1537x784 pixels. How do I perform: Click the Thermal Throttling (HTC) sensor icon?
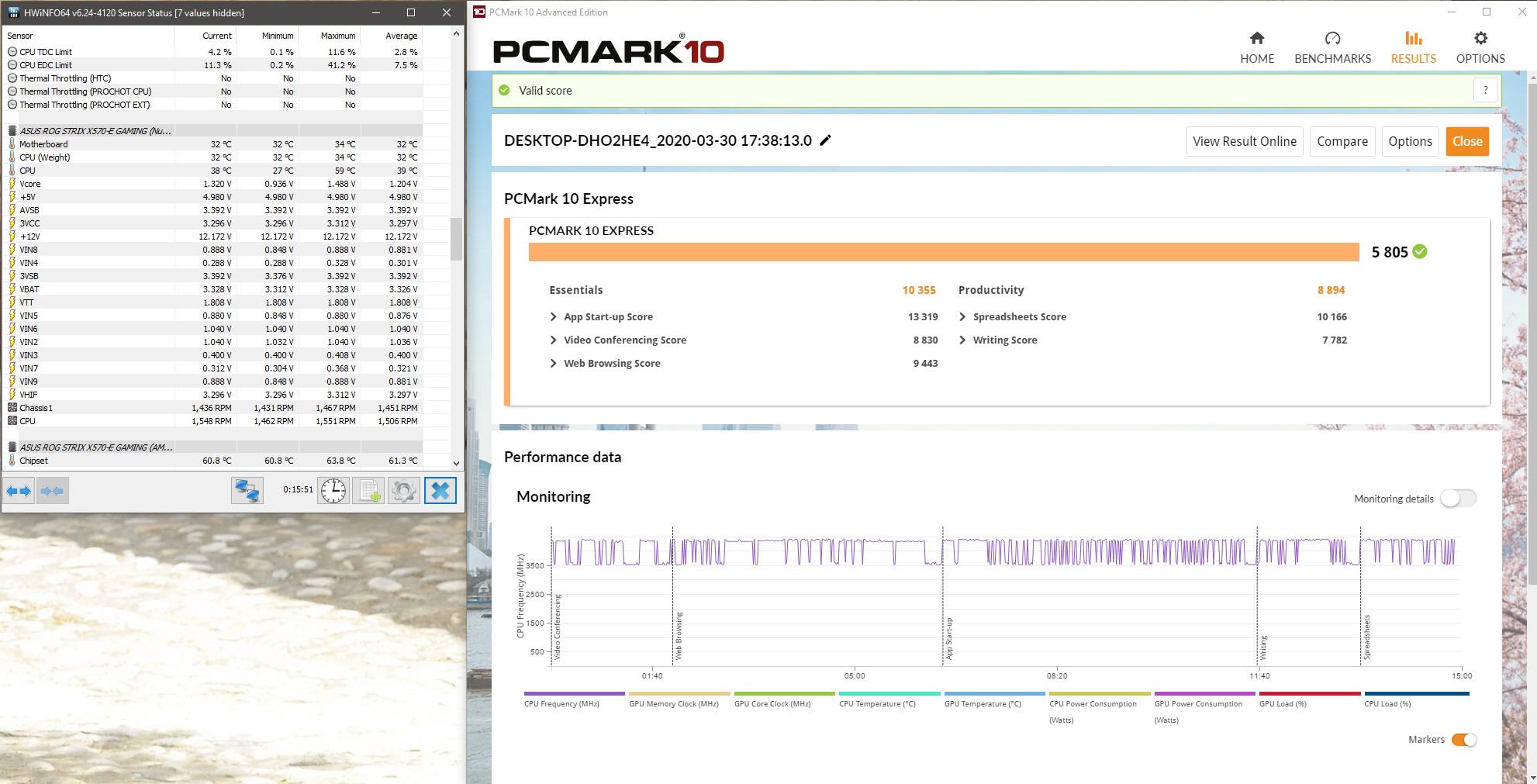click(x=12, y=78)
